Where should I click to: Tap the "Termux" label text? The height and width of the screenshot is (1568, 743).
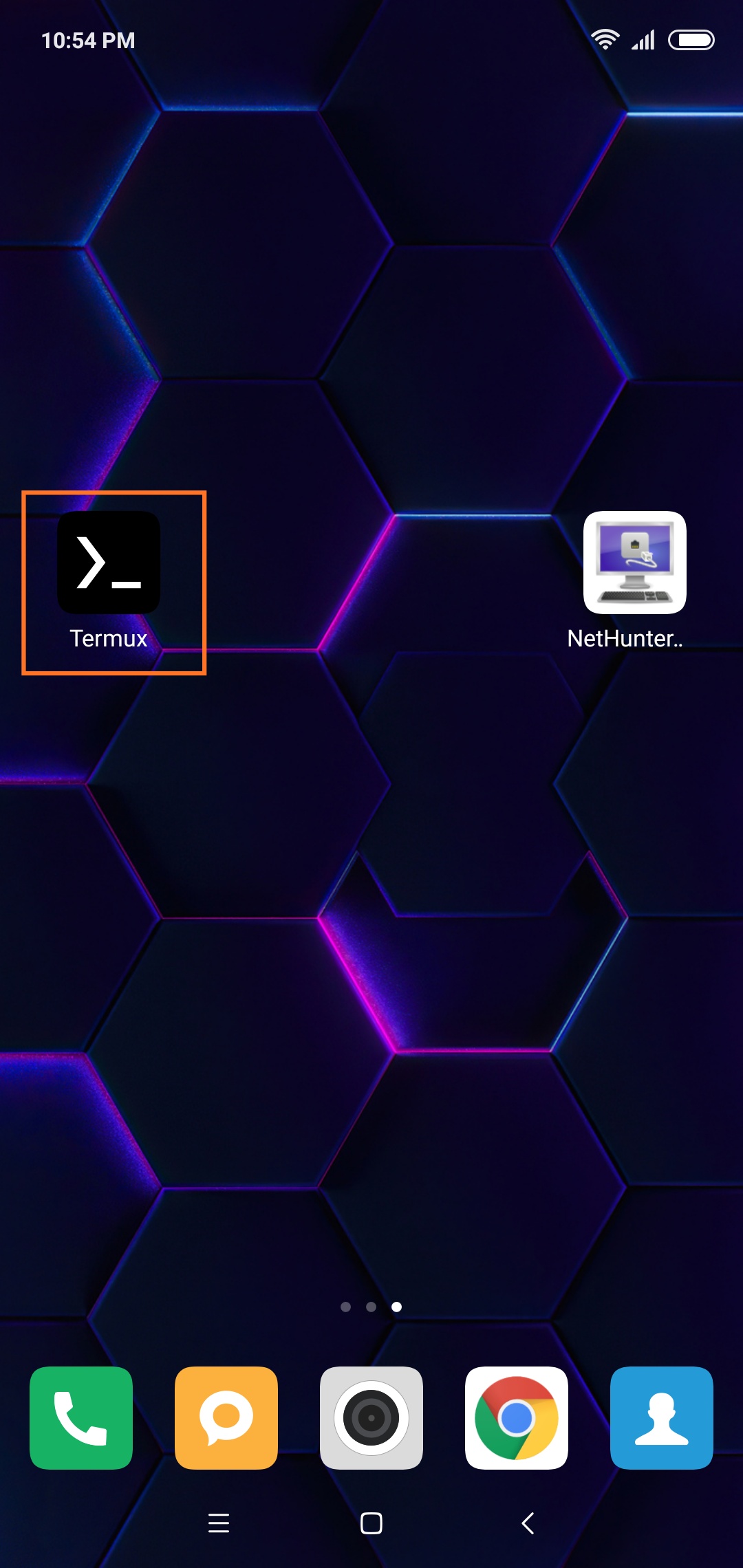[109, 639]
